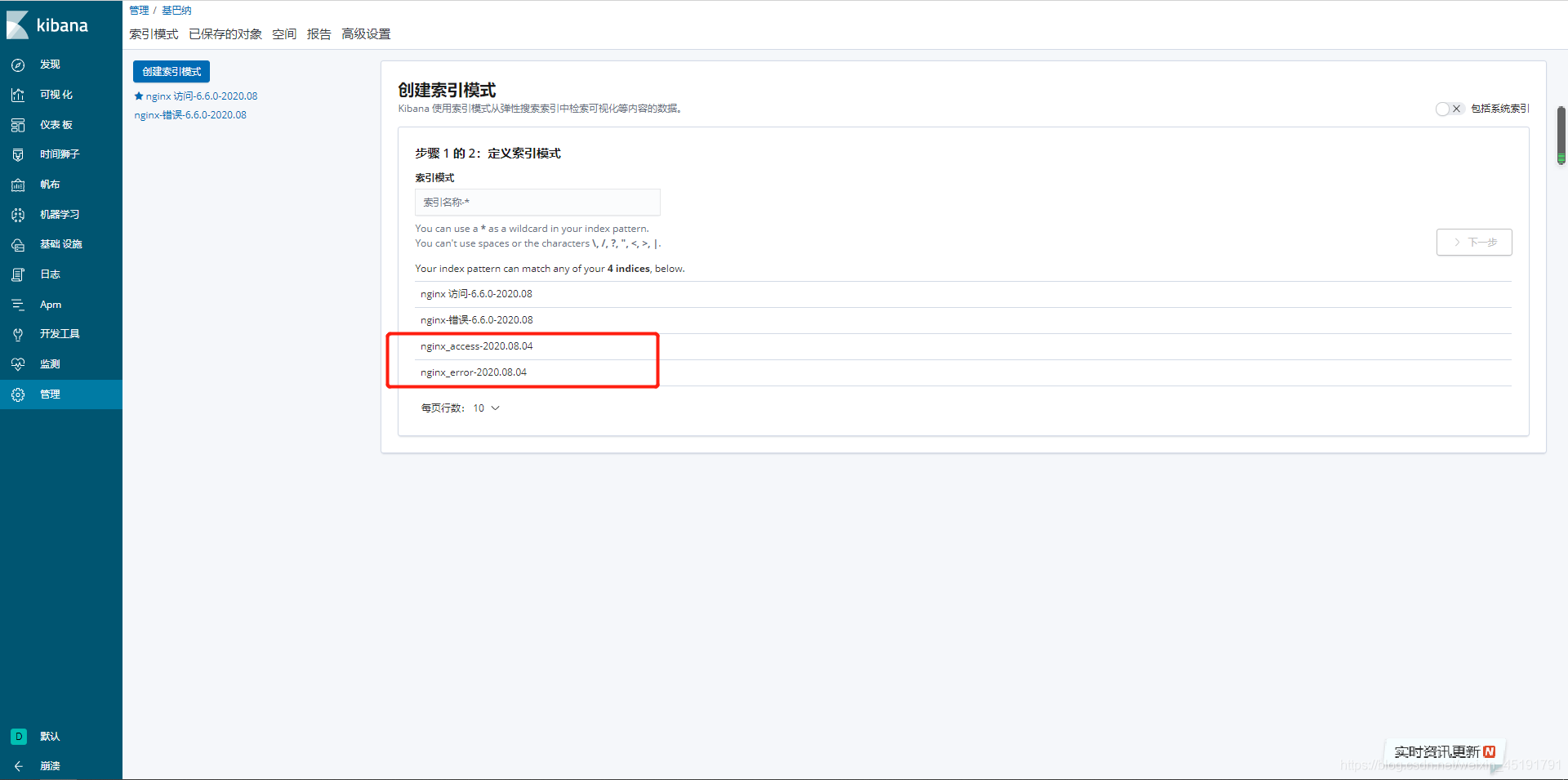Click star icon beside nginx 访问 pattern
The height and width of the screenshot is (780, 1568).
pyautogui.click(x=139, y=96)
